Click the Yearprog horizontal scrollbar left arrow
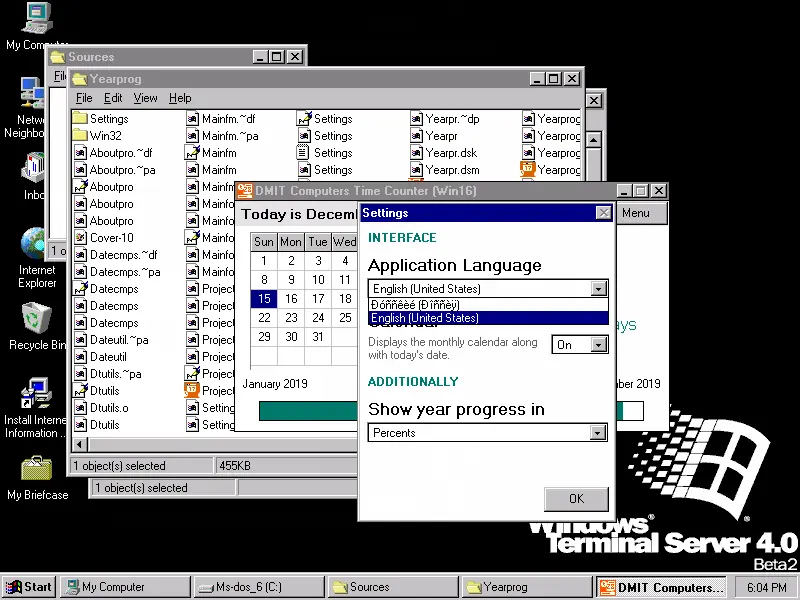Viewport: 800px width, 600px height. point(79,444)
